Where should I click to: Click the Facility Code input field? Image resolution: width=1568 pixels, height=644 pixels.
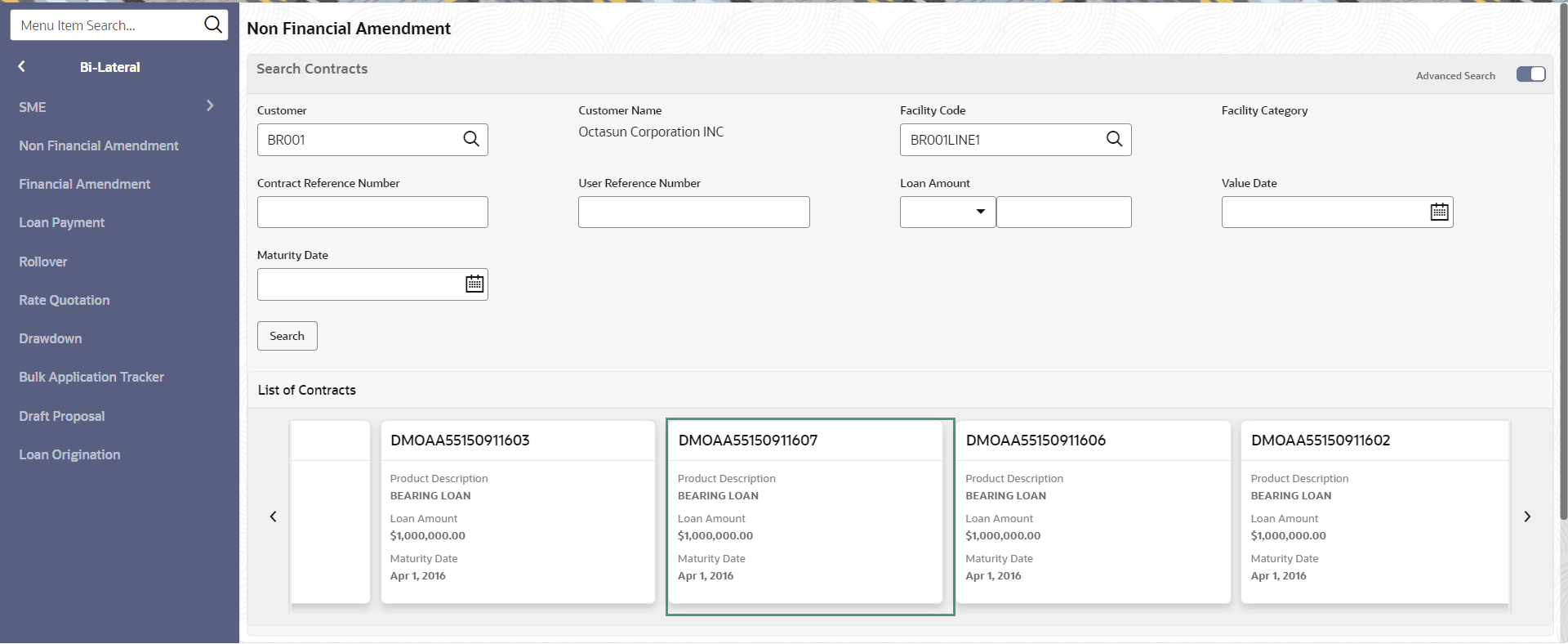click(x=1015, y=140)
